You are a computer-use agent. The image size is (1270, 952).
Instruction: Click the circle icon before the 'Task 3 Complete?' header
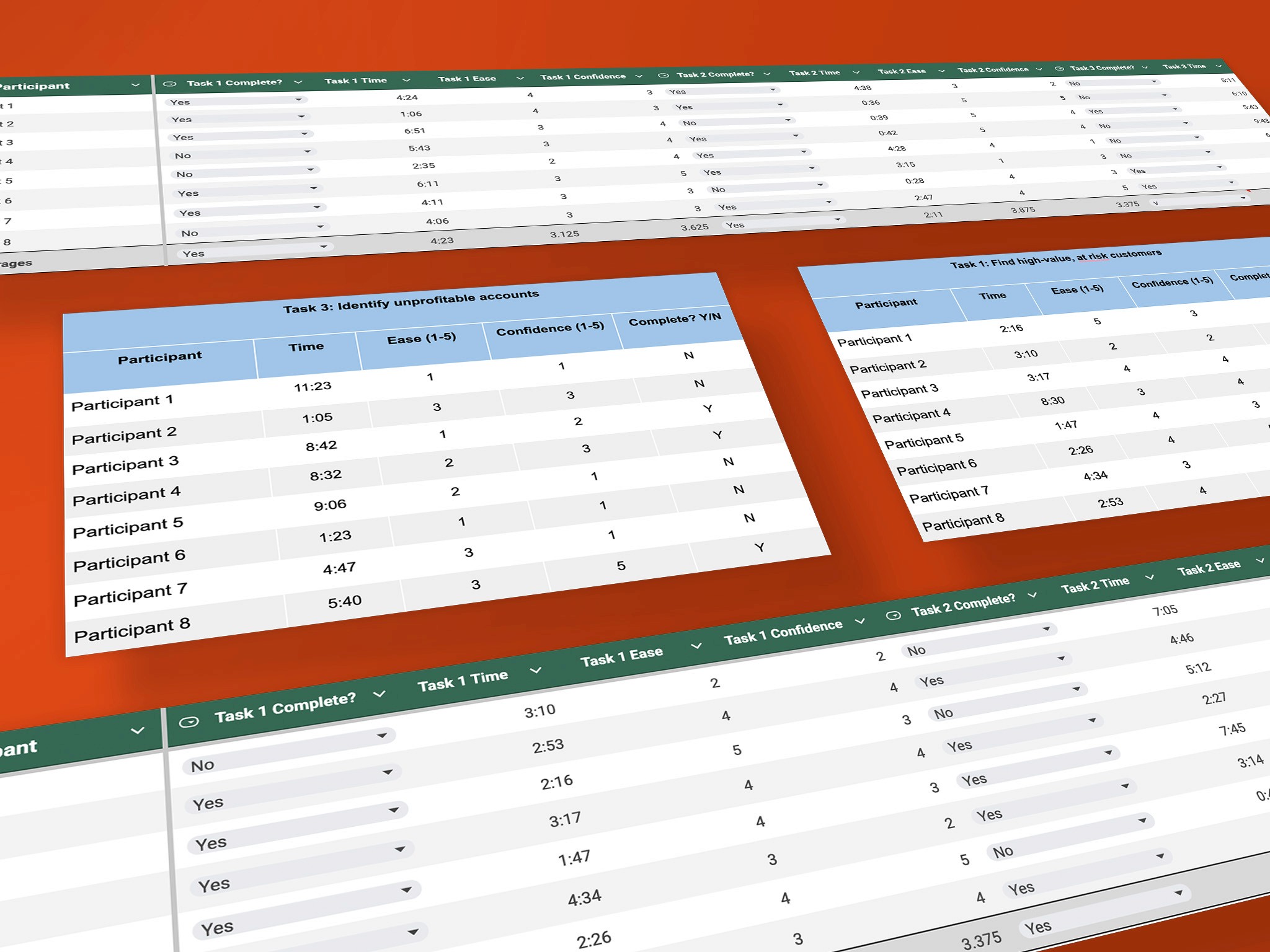(x=1059, y=69)
